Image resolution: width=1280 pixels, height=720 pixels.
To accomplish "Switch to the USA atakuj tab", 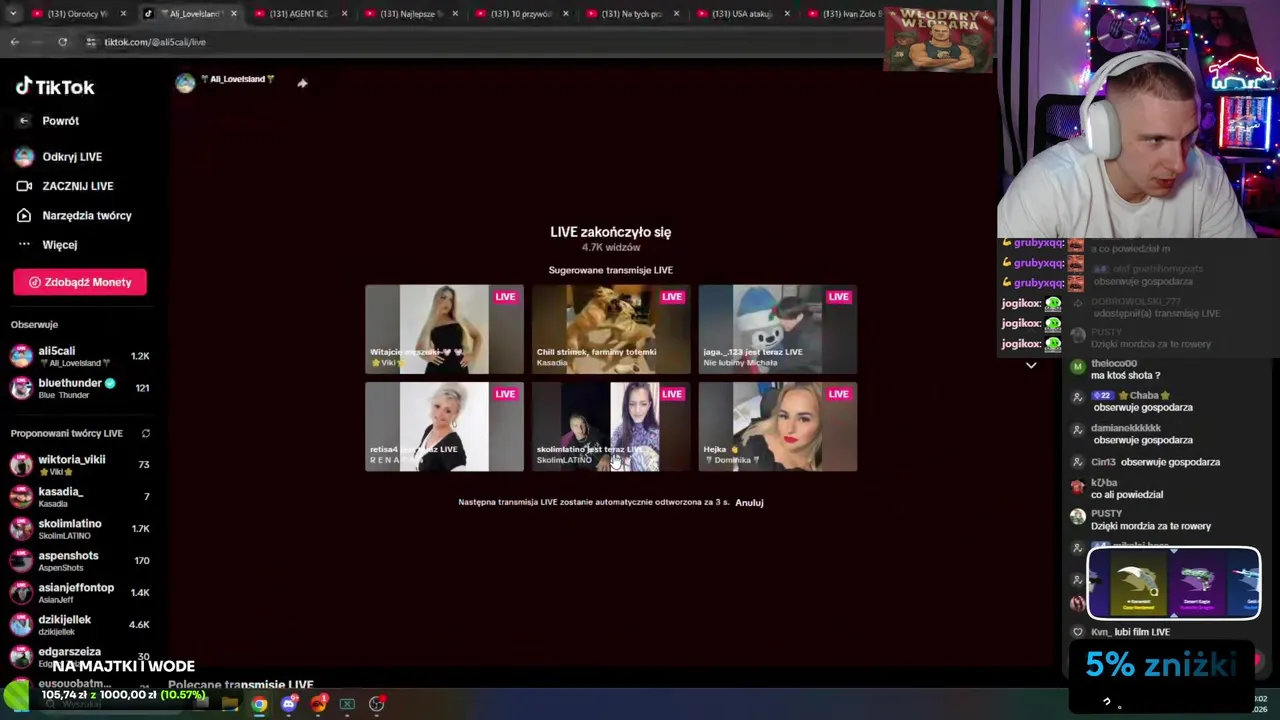I will 742,14.
